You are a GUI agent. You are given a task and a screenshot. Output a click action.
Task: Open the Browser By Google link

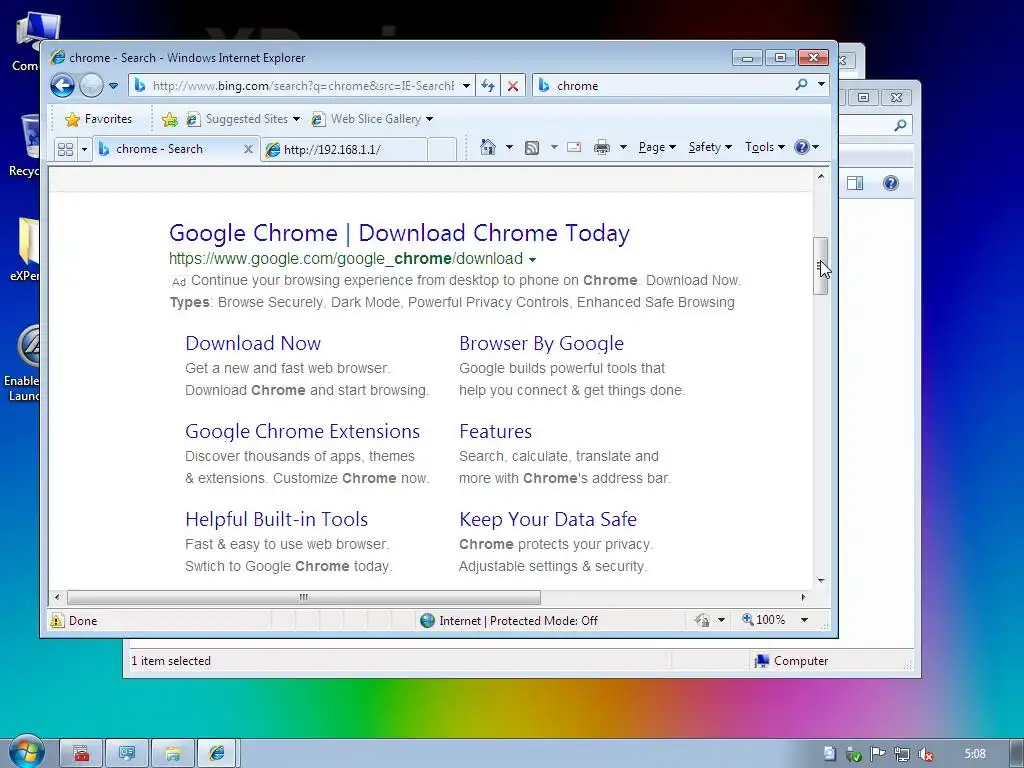541,344
